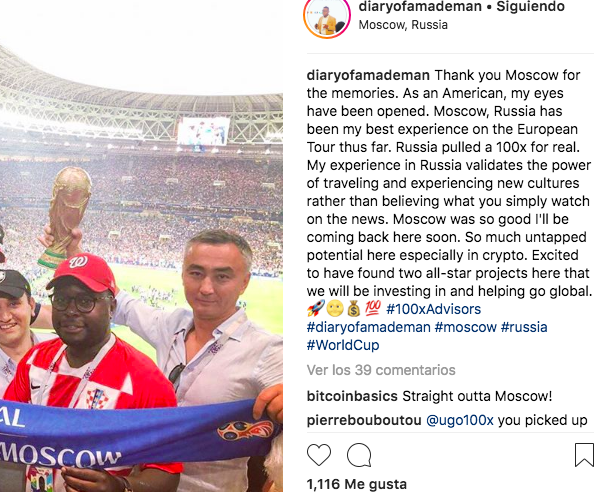Open the Moscow, Russia location link
This screenshot has height=492, width=608.
tap(403, 25)
